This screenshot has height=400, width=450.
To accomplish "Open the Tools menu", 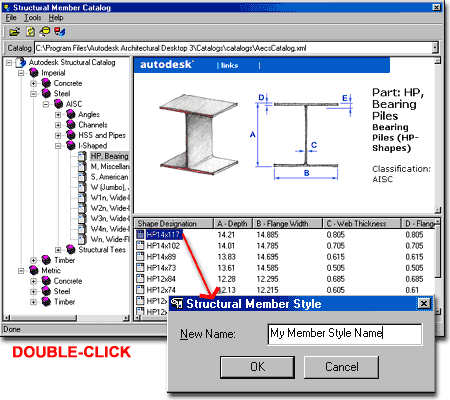I will tap(33, 18).
